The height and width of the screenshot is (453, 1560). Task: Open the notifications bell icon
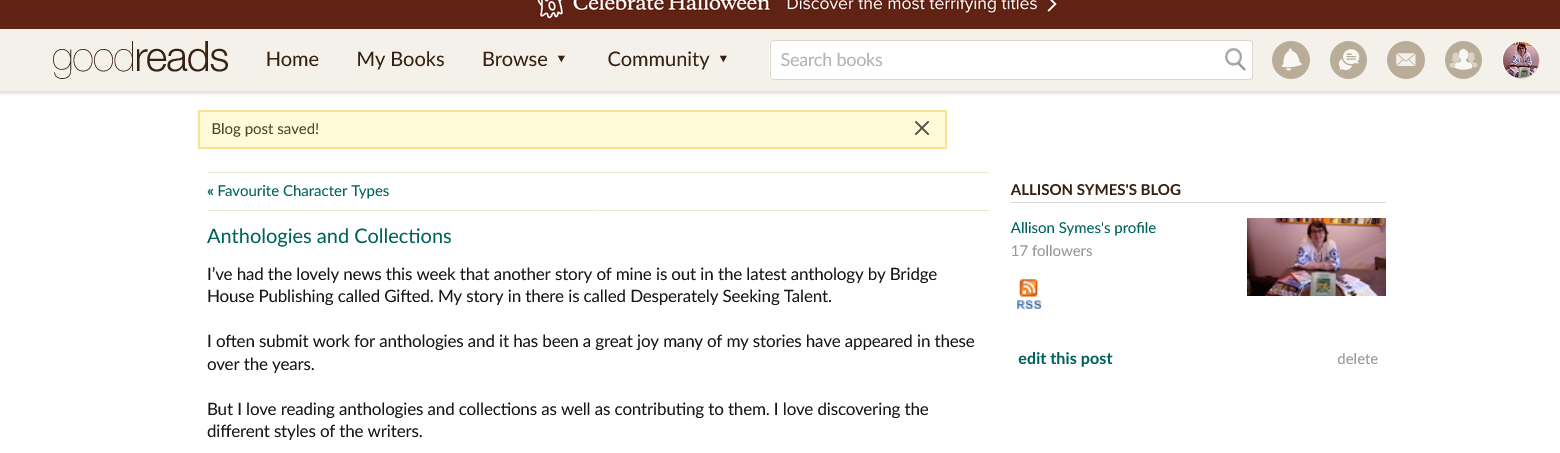(1290, 60)
